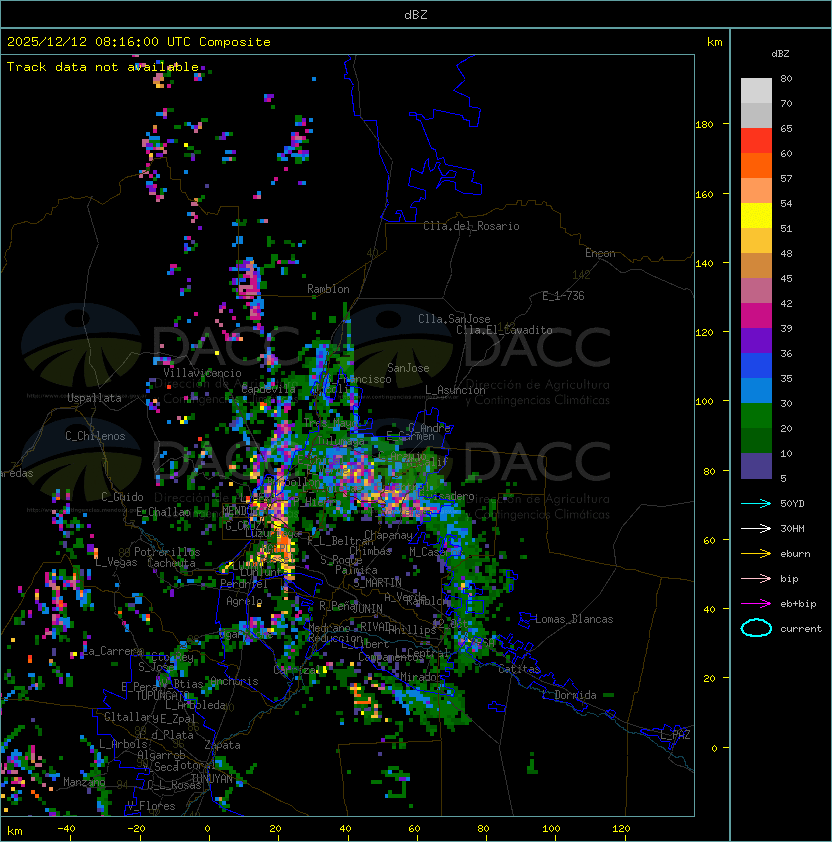
Task: Click the 'JUNIN' map label
Action: point(367,608)
